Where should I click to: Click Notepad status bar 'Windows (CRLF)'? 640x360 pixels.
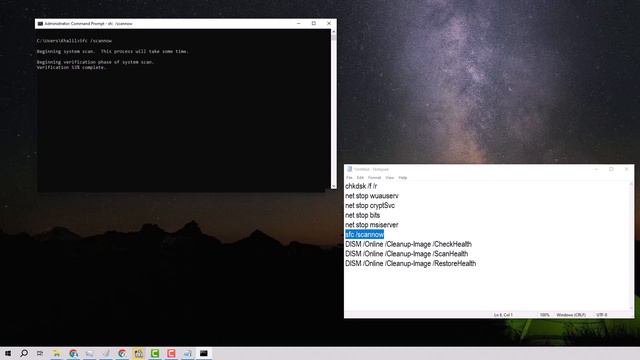(571, 315)
